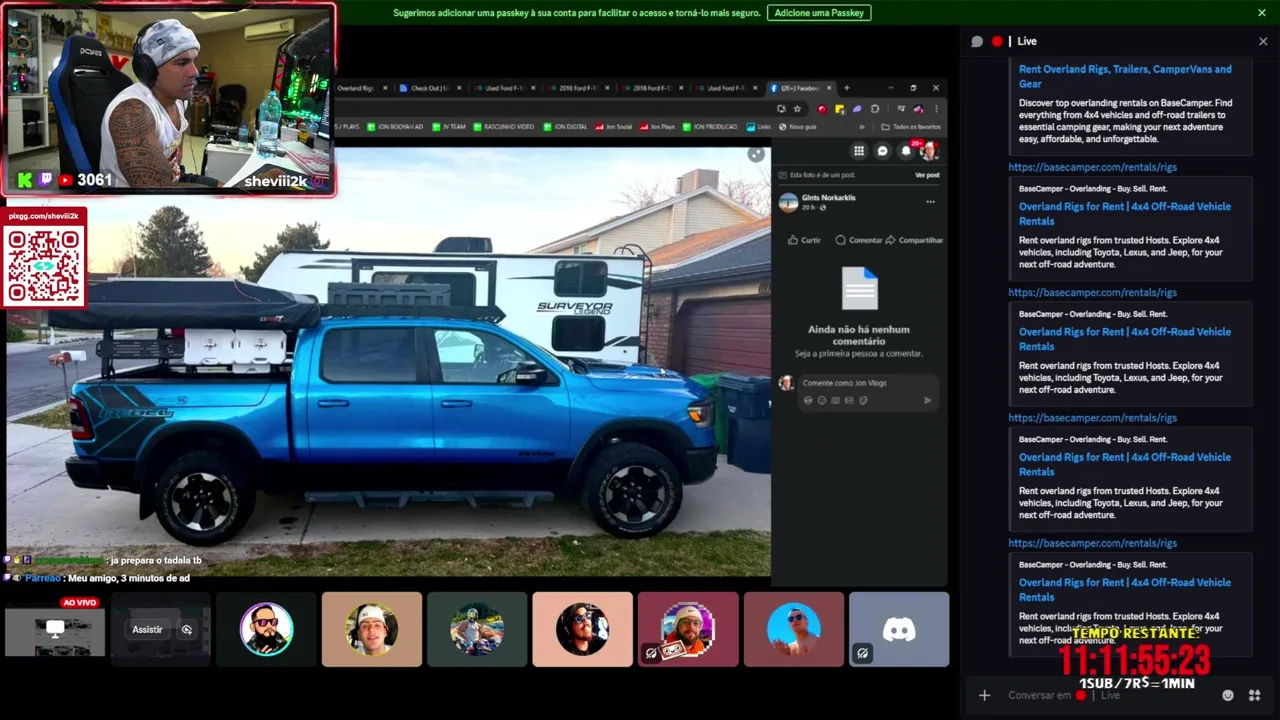Click the 'Ver post' link
Screen dimensions: 1280x720
coord(927,175)
